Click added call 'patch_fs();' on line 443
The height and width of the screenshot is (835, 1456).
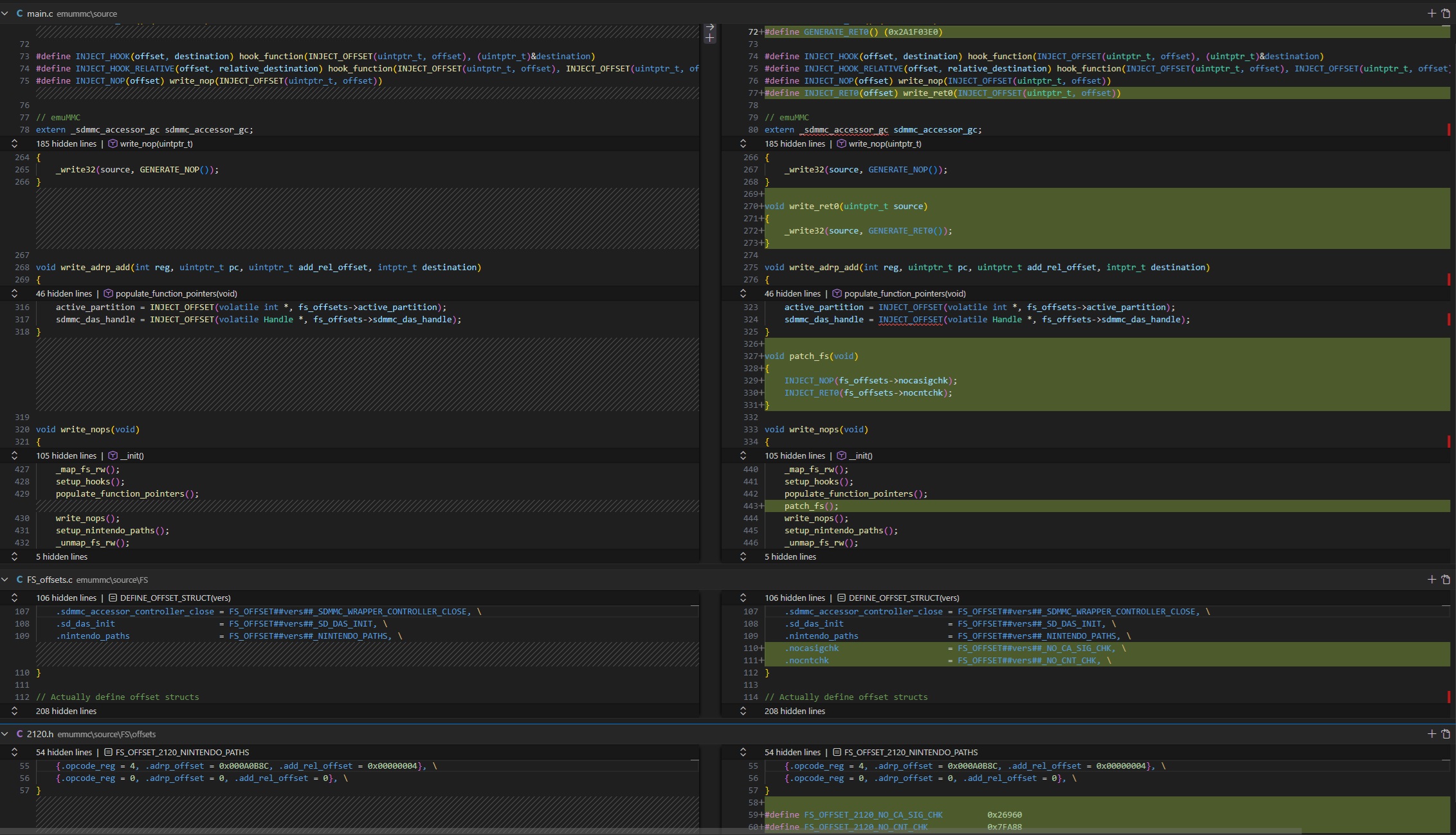(1107, 506)
